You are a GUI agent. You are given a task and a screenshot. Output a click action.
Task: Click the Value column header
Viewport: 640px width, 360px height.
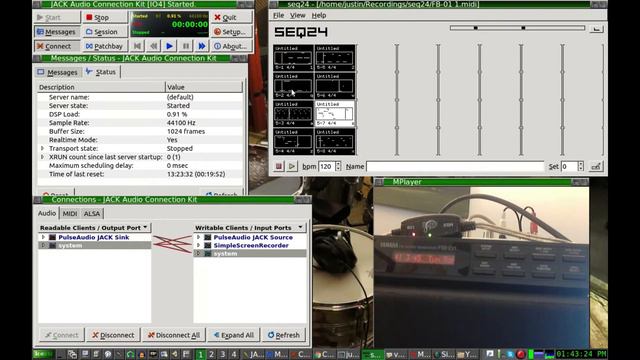204,87
